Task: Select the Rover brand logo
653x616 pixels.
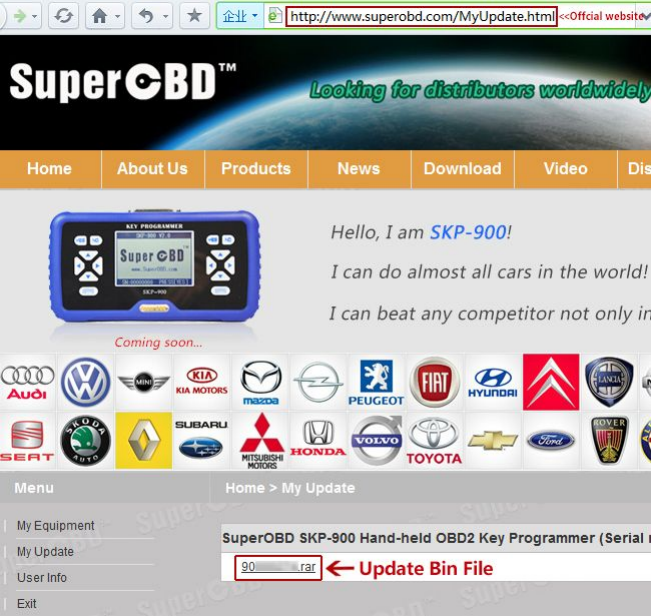Action: [609, 441]
